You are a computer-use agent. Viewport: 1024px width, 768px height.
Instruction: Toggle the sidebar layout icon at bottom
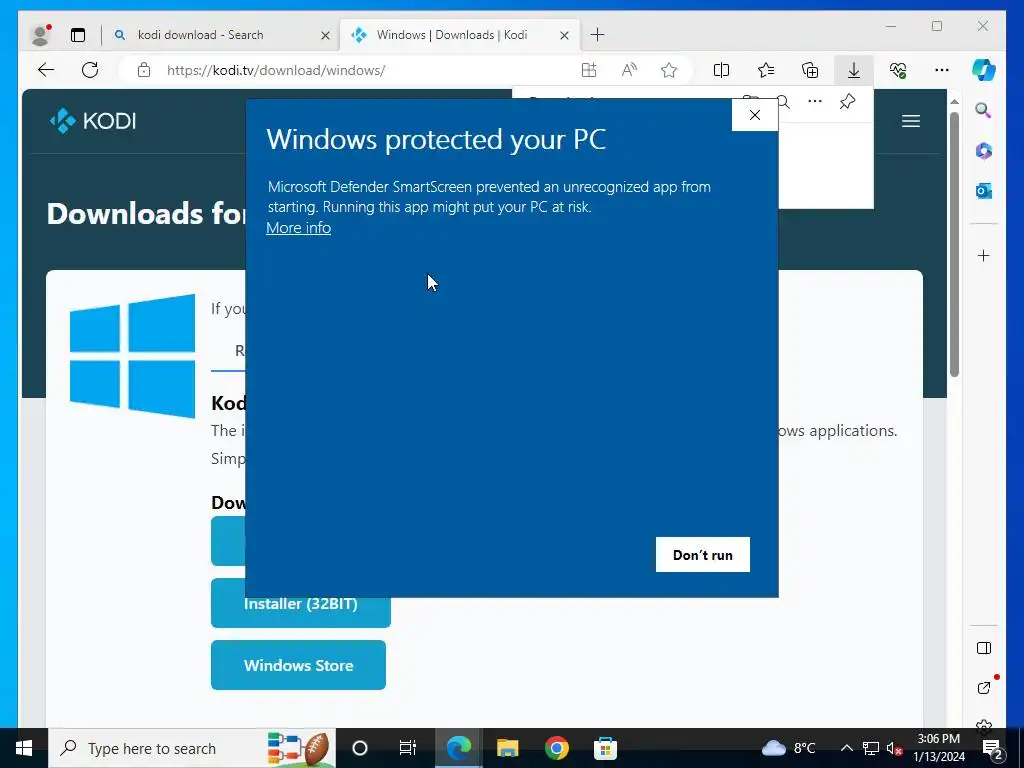click(x=984, y=648)
